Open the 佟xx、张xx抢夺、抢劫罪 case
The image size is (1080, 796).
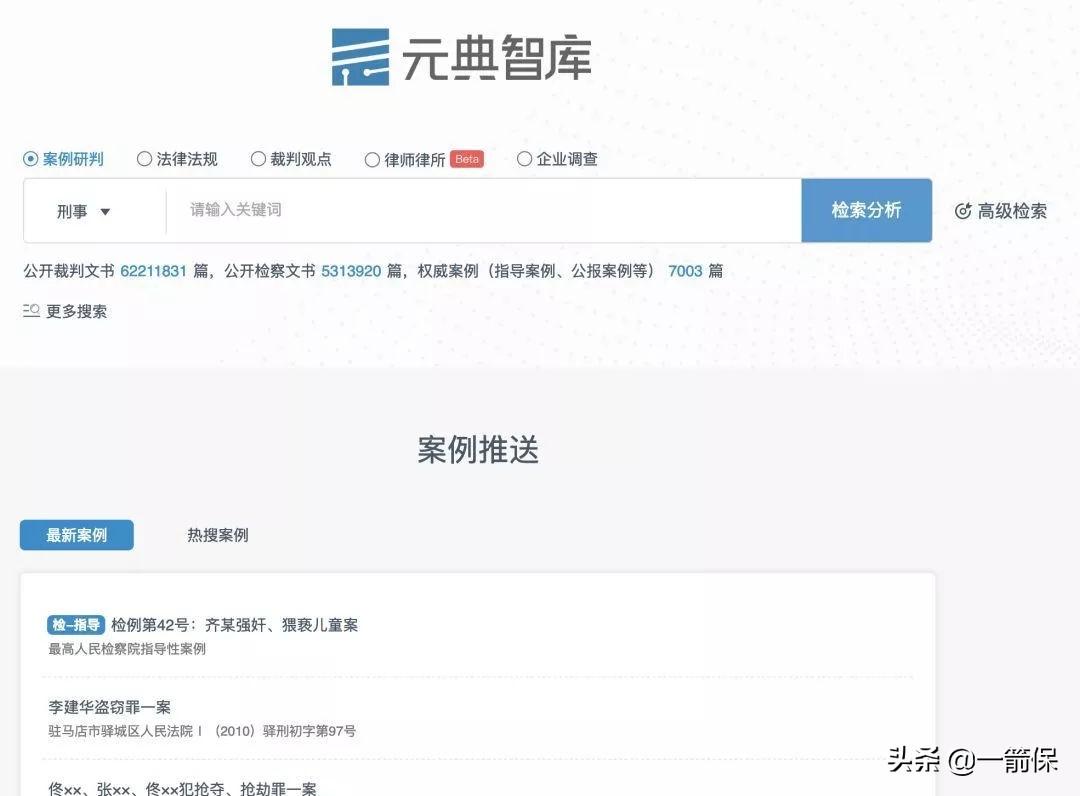(x=183, y=788)
